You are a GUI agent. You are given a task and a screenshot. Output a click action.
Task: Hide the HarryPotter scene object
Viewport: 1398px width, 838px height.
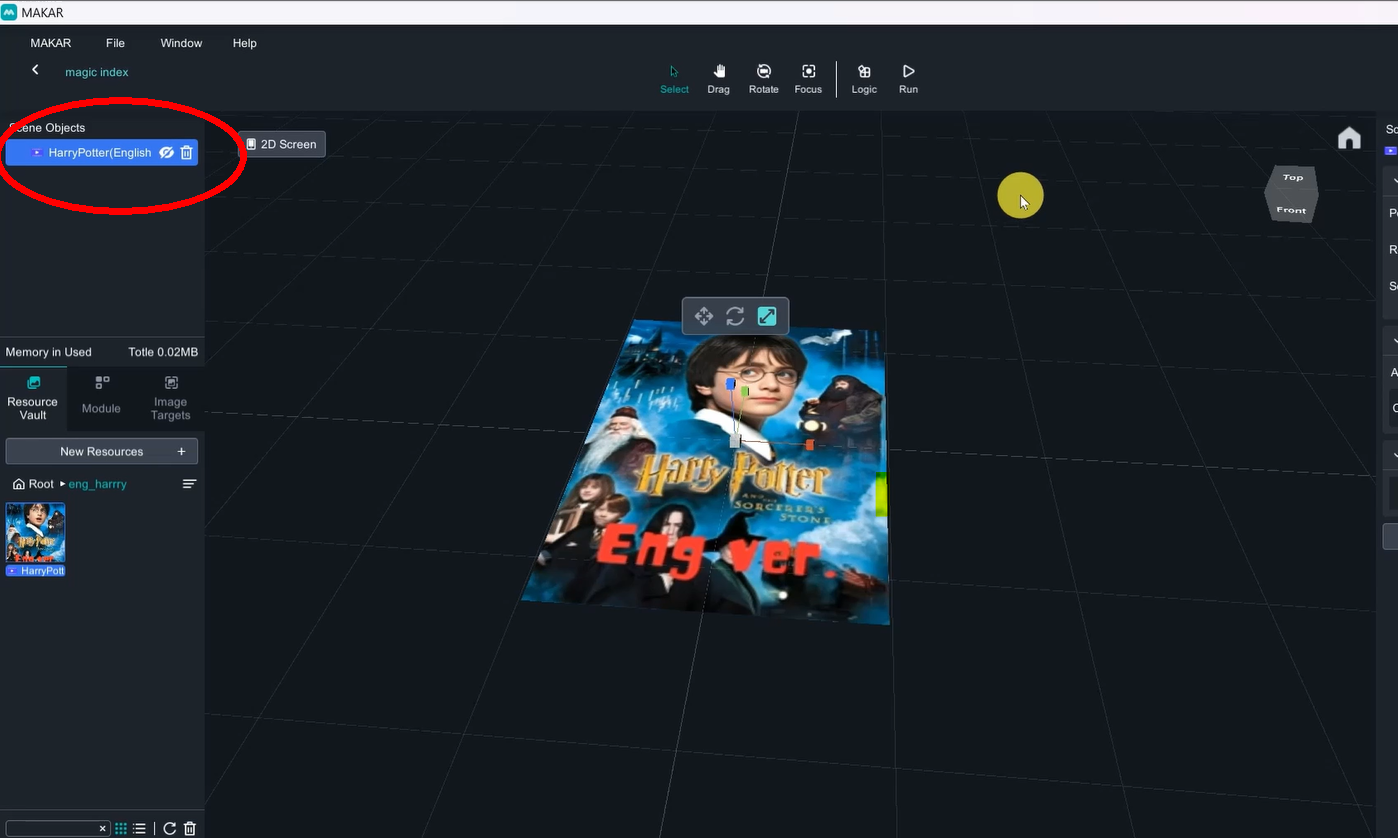(x=167, y=152)
